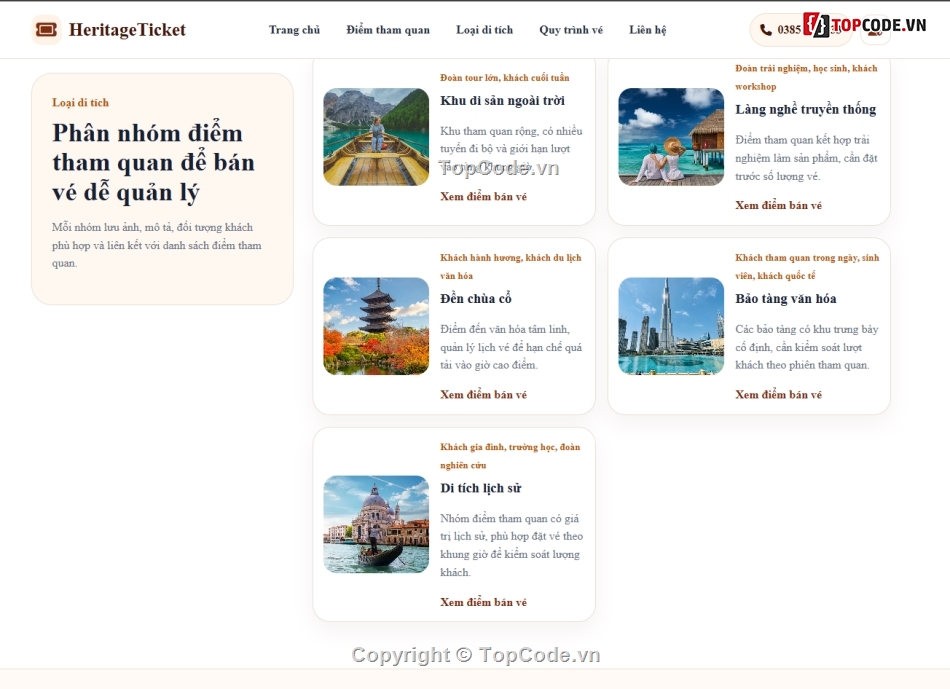The height and width of the screenshot is (689, 950).
Task: Click the HeritageTicket brand name
Action: coord(127,30)
